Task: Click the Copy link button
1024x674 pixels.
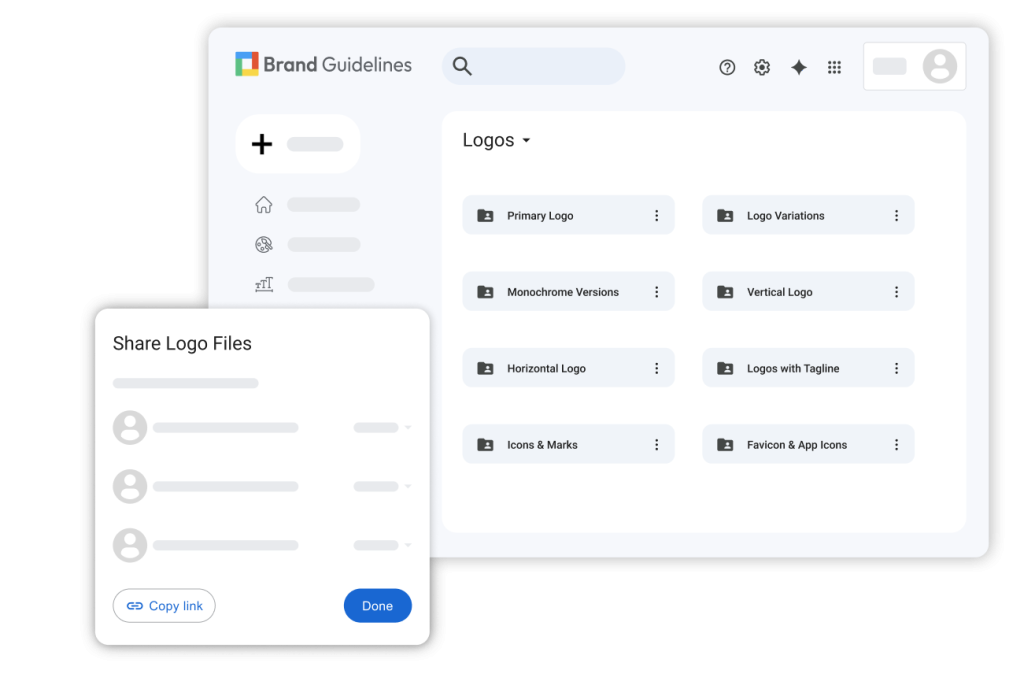Action: tap(164, 606)
